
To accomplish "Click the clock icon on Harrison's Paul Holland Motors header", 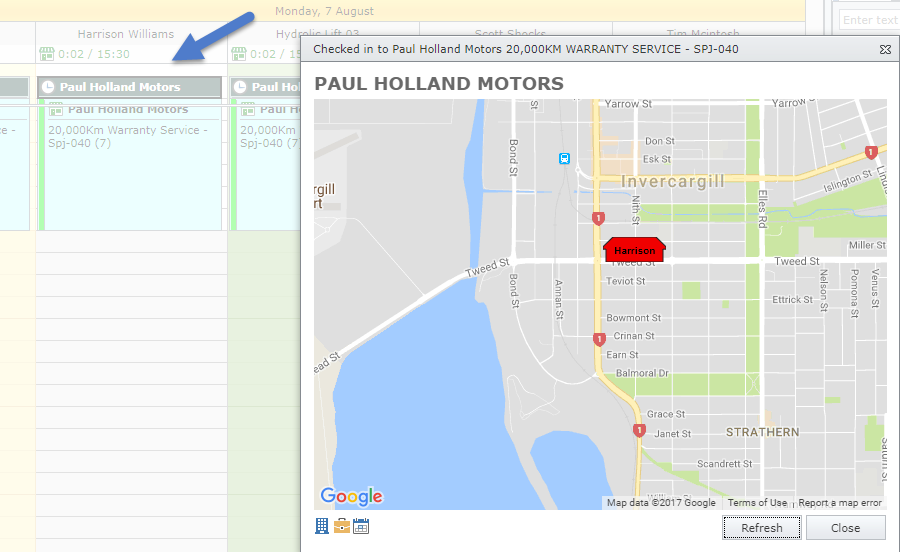I will click(x=49, y=88).
